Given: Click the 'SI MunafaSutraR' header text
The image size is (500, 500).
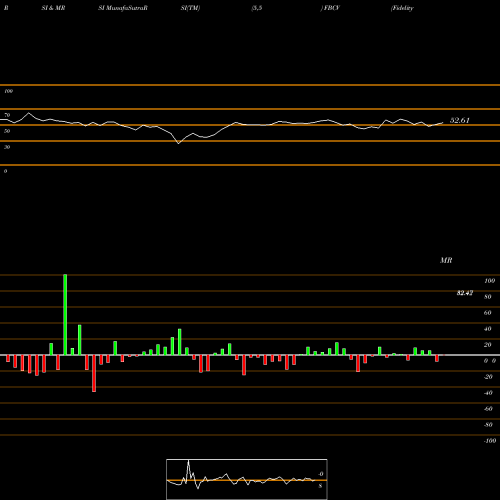Looking at the screenshot, I should [x=123, y=8].
